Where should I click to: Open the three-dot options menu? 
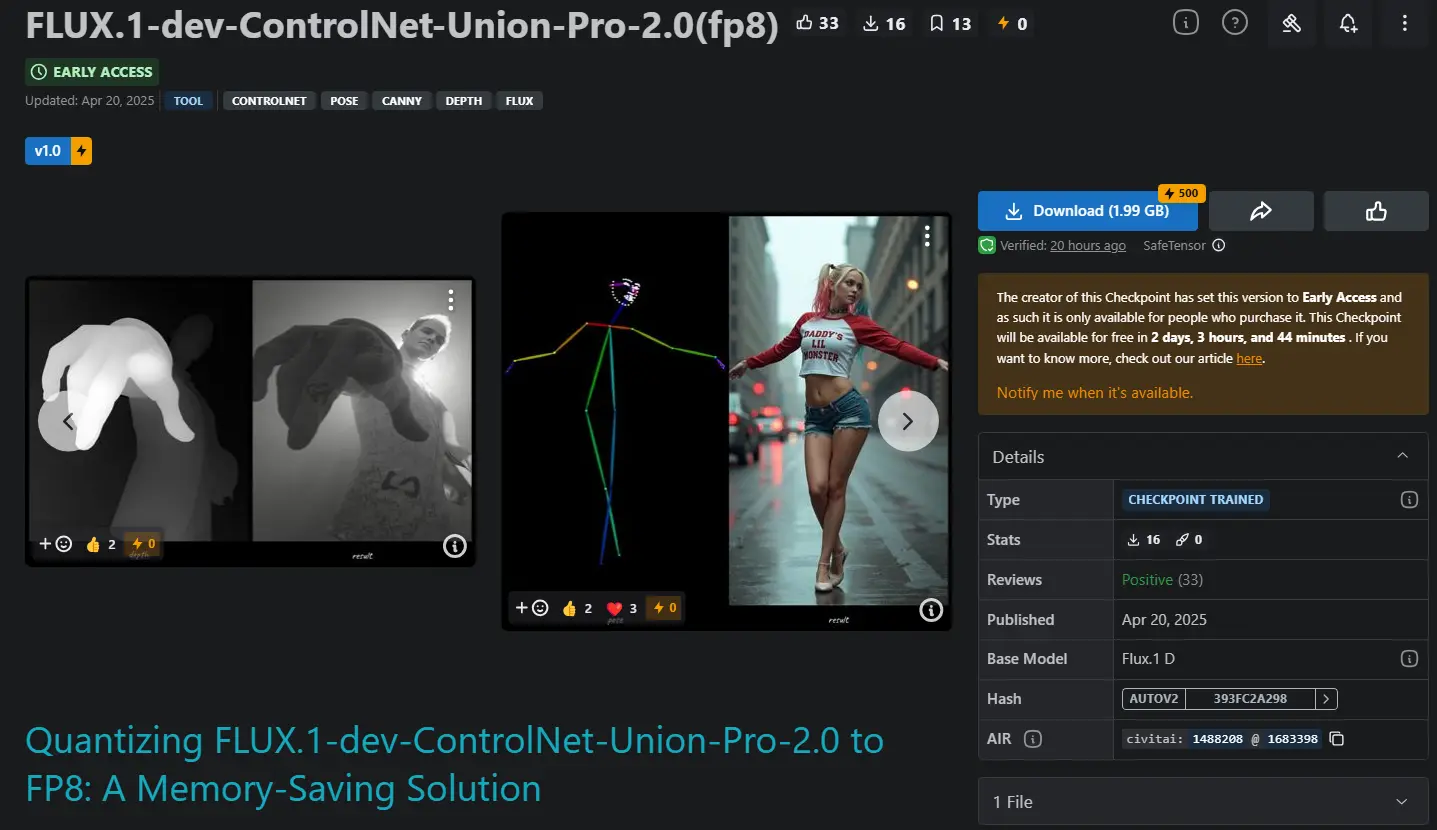coord(1404,23)
